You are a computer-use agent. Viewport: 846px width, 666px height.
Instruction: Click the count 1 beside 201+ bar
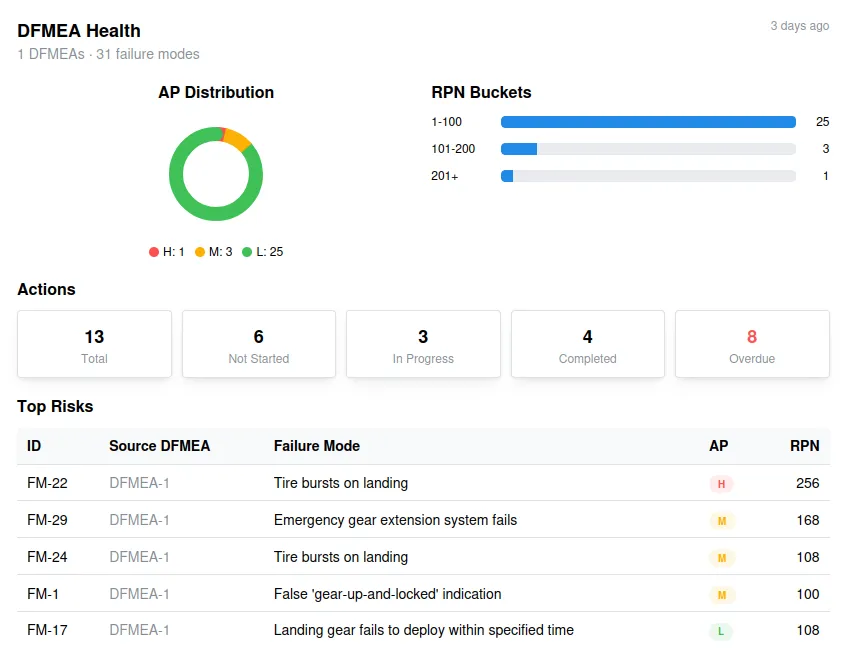coord(826,176)
